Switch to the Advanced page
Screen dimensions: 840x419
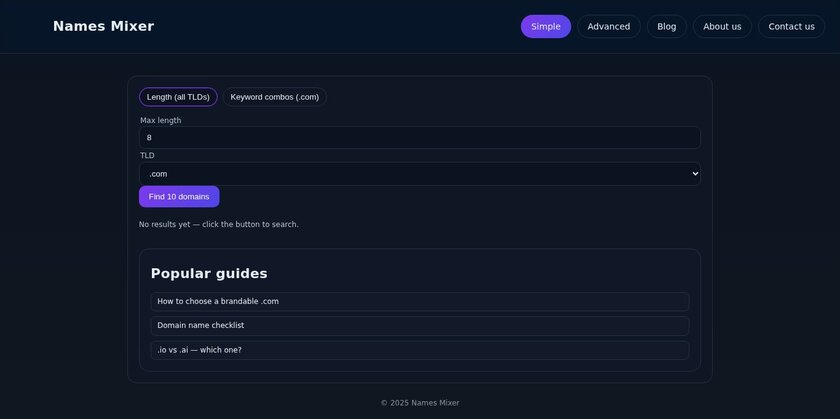pyautogui.click(x=609, y=26)
